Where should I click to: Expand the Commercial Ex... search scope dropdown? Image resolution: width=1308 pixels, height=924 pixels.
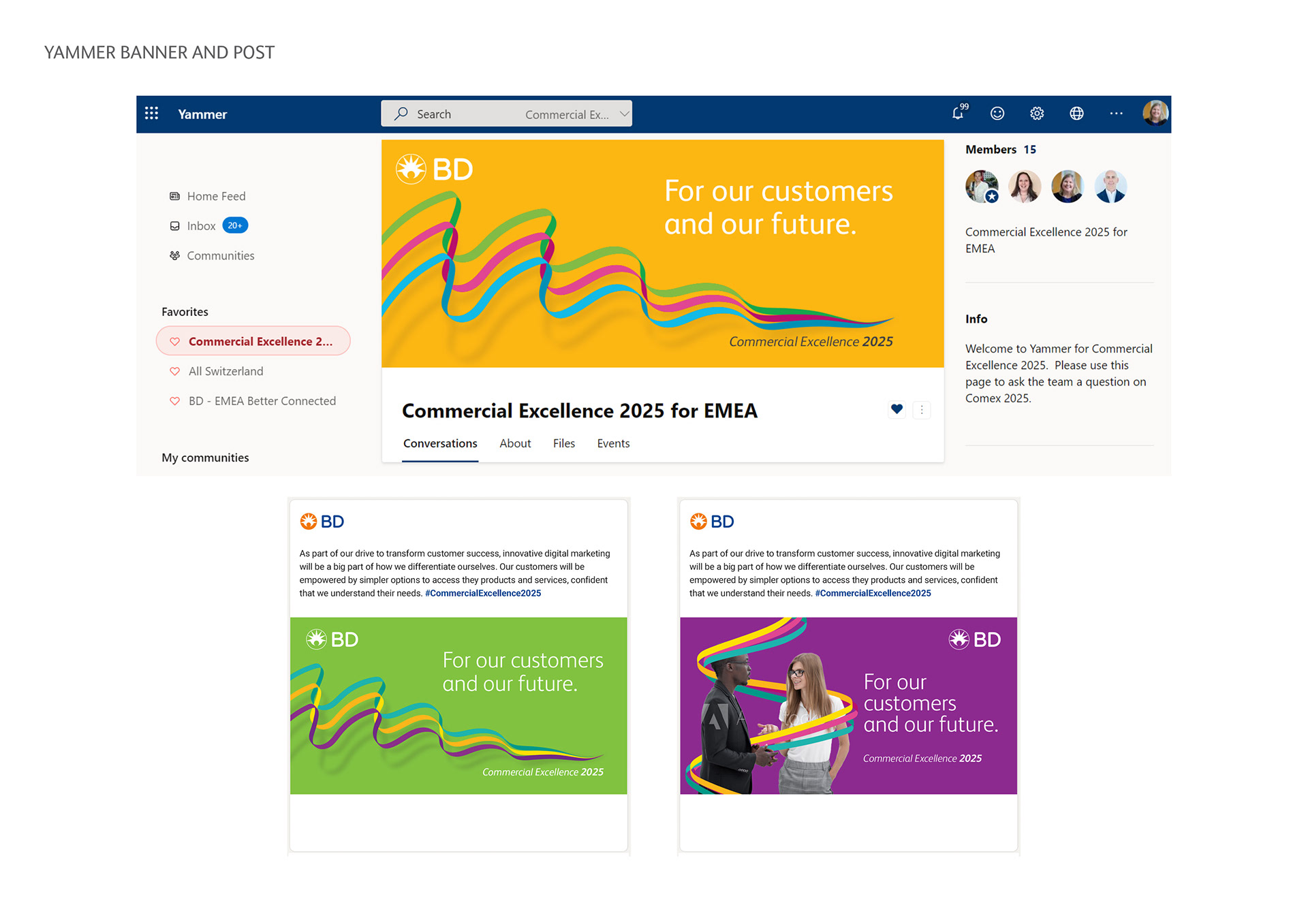pos(624,114)
